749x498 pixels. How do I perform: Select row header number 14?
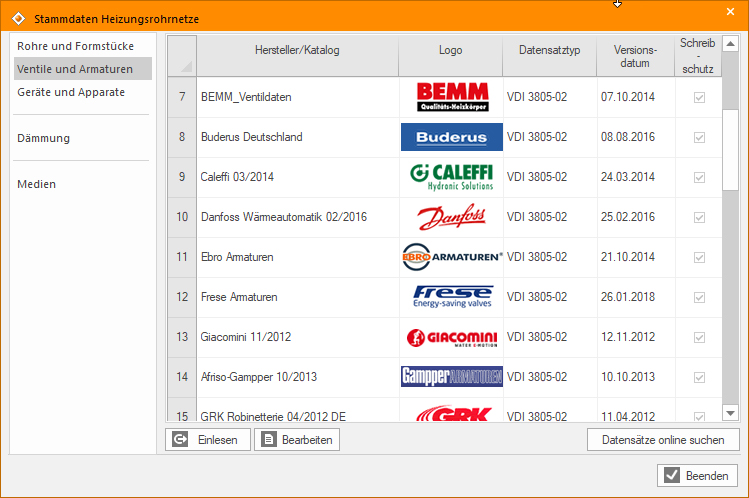pos(182,377)
